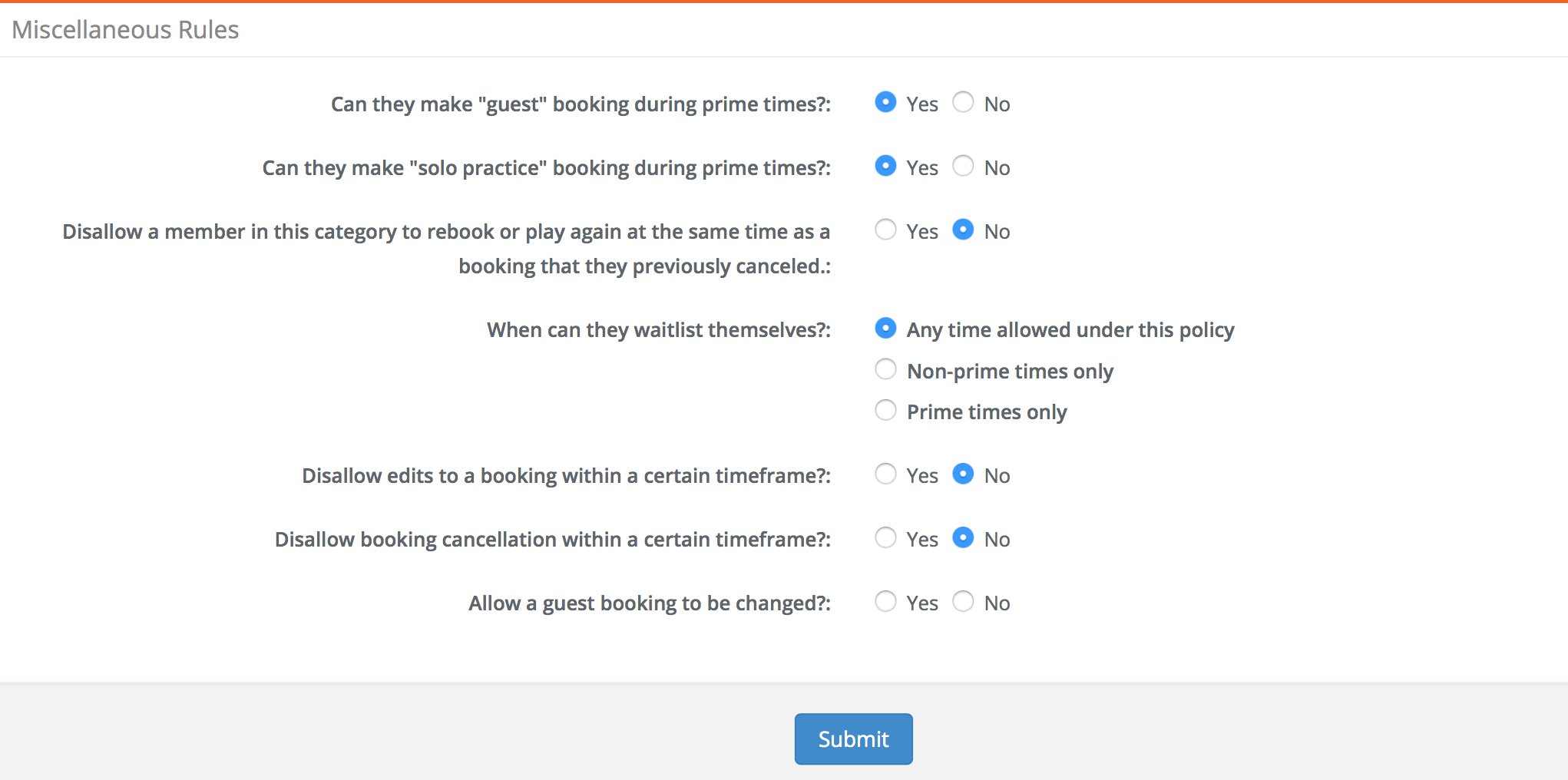The height and width of the screenshot is (780, 1568).
Task: Set No for disallow rebooking canceled time
Action: coord(963,230)
